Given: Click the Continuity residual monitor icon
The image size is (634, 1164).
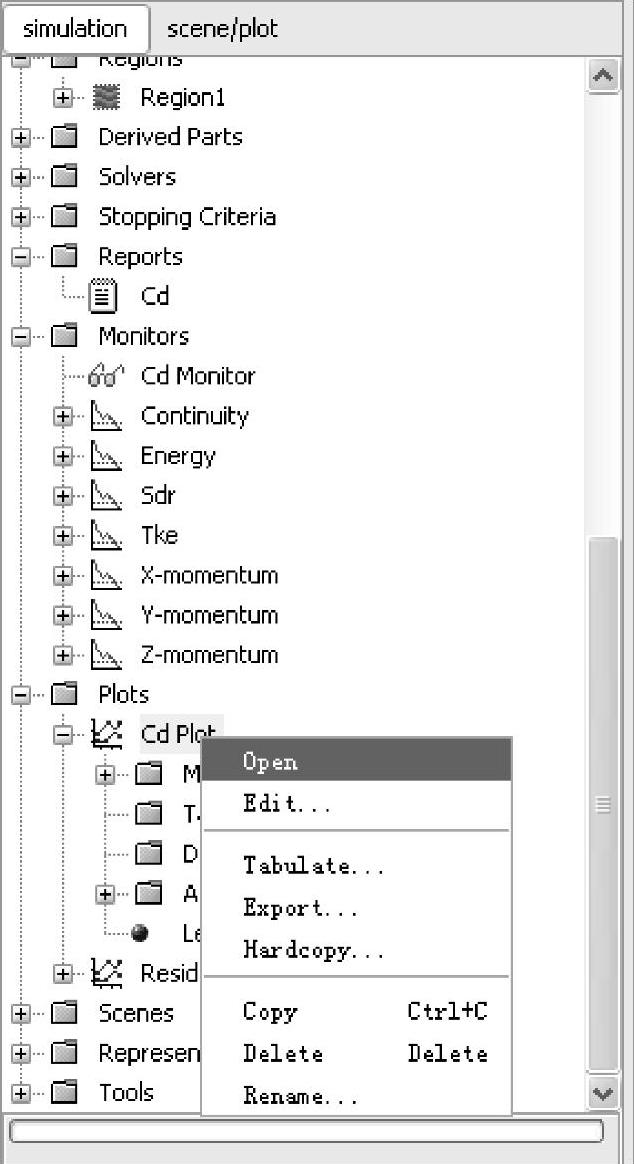Looking at the screenshot, I should (x=105, y=416).
